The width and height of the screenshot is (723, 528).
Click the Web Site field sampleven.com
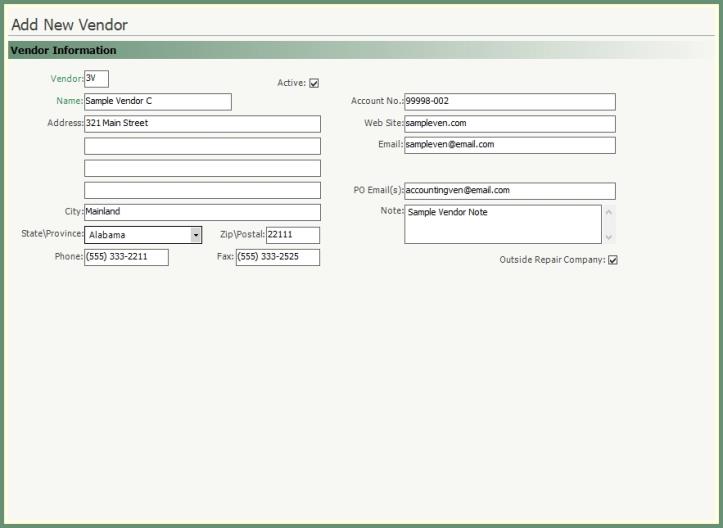509,123
